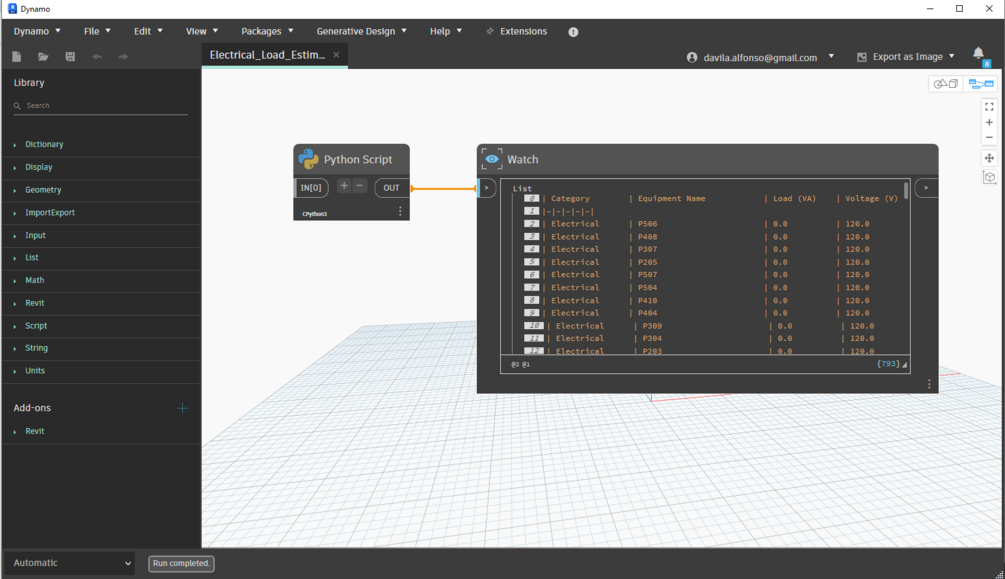Click the {793} list count in Watch
The image size is (1005, 579).
tap(888, 364)
